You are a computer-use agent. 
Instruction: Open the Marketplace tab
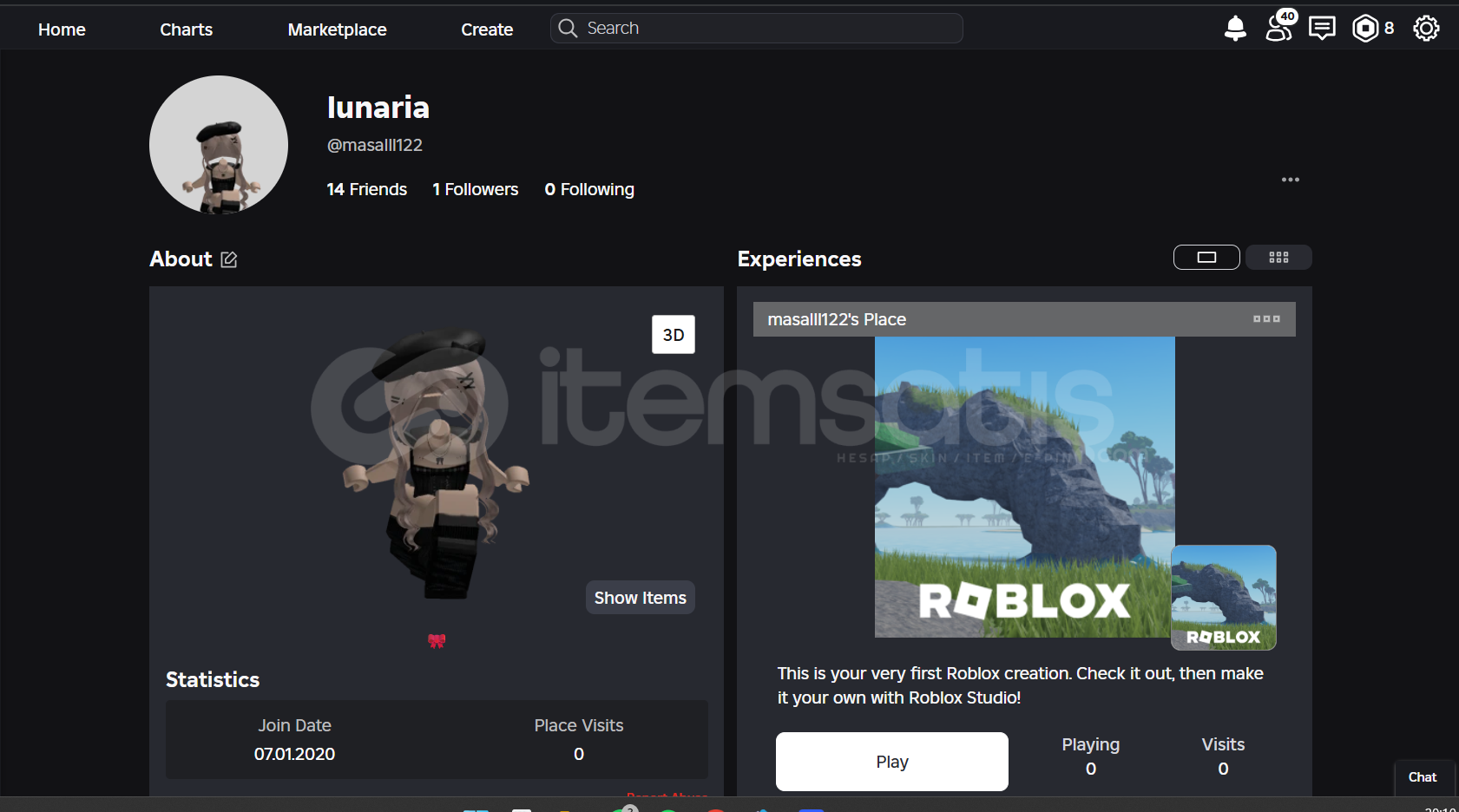pos(337,29)
